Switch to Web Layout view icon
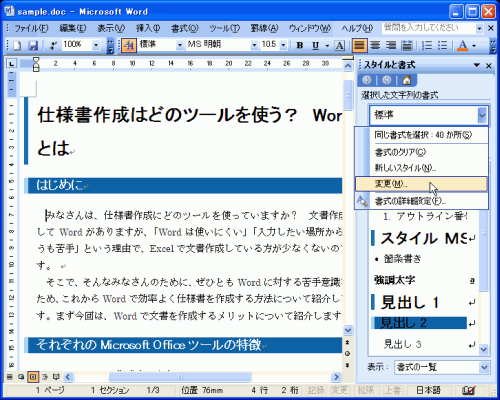The image size is (500, 400). pos(21,377)
